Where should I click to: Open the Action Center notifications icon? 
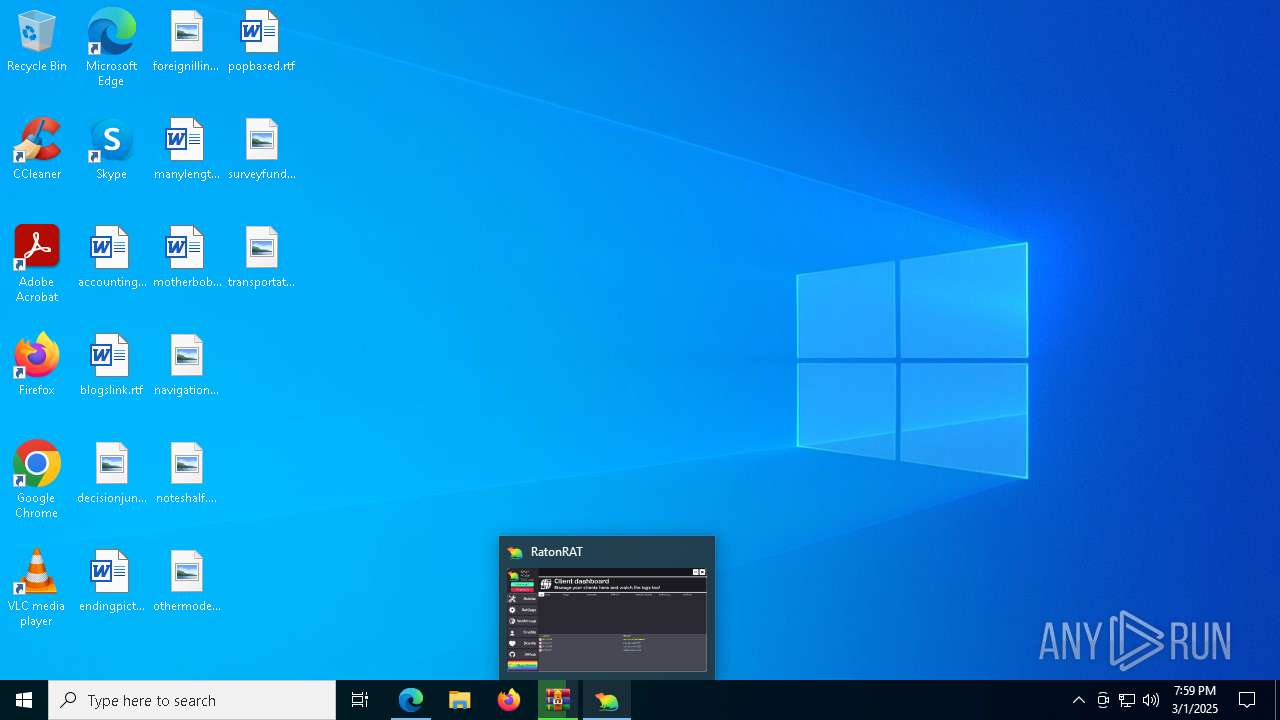pos(1247,700)
